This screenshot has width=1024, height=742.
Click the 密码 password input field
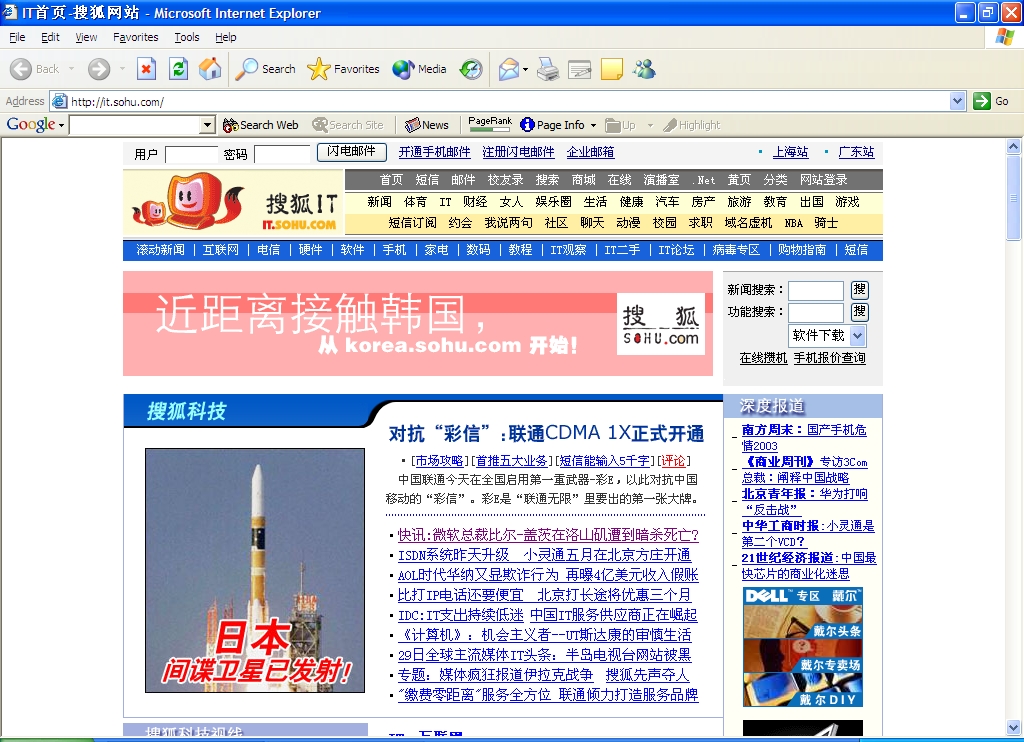282,155
